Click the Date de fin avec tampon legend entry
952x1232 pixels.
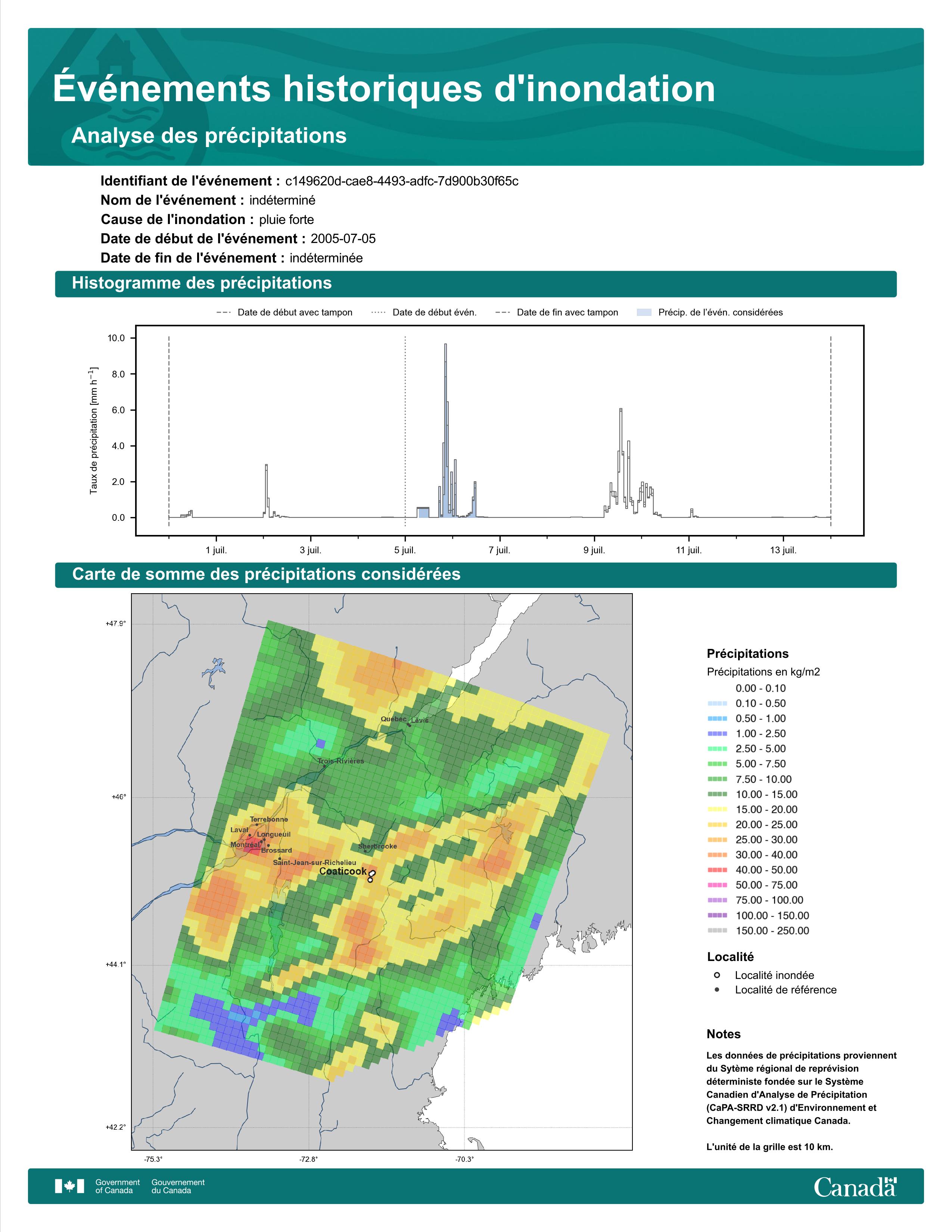(x=557, y=312)
